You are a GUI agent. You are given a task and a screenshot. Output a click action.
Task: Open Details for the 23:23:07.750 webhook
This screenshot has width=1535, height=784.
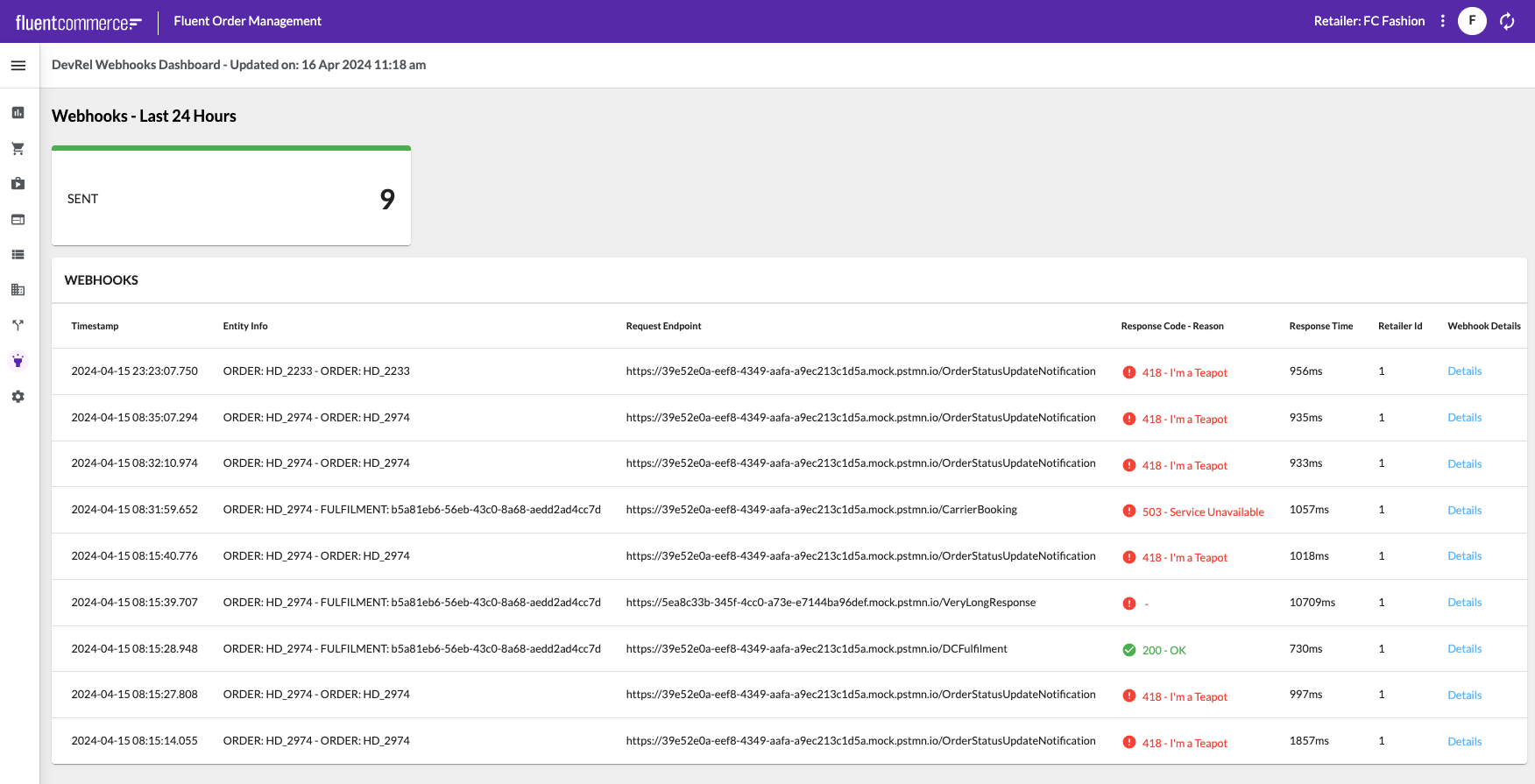click(x=1464, y=371)
